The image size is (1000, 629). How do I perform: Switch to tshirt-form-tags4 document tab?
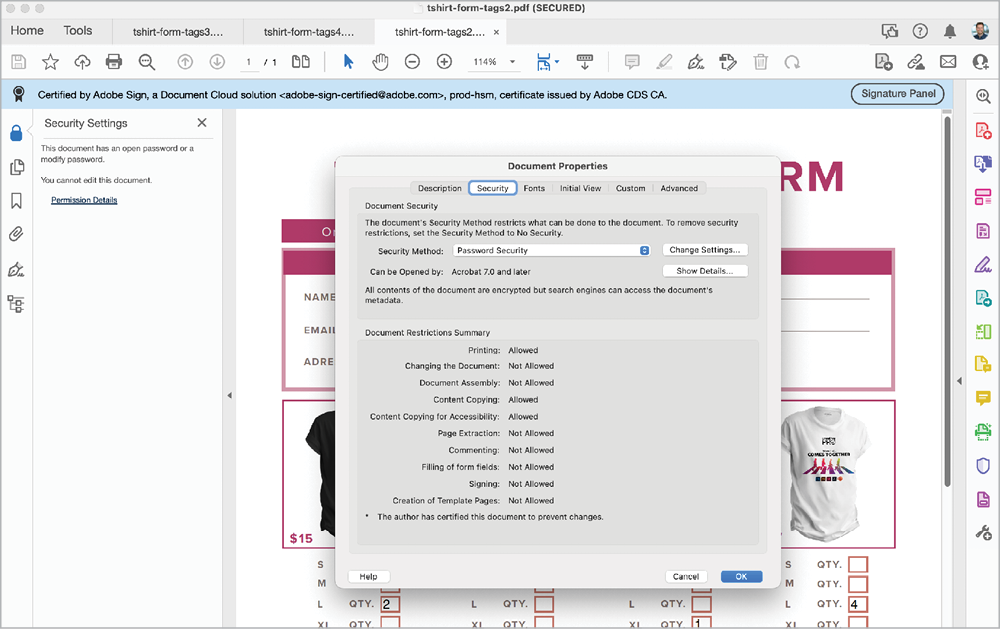[x=309, y=32]
